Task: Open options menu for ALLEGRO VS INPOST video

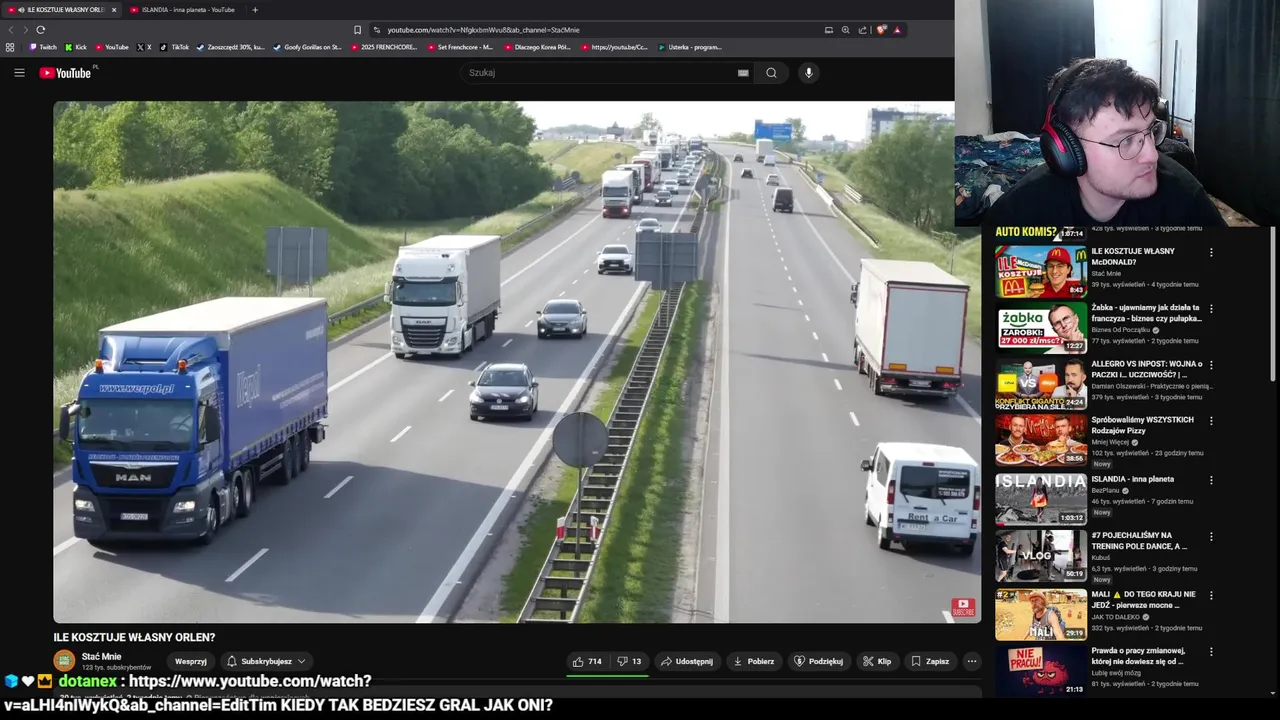Action: 1211,365
